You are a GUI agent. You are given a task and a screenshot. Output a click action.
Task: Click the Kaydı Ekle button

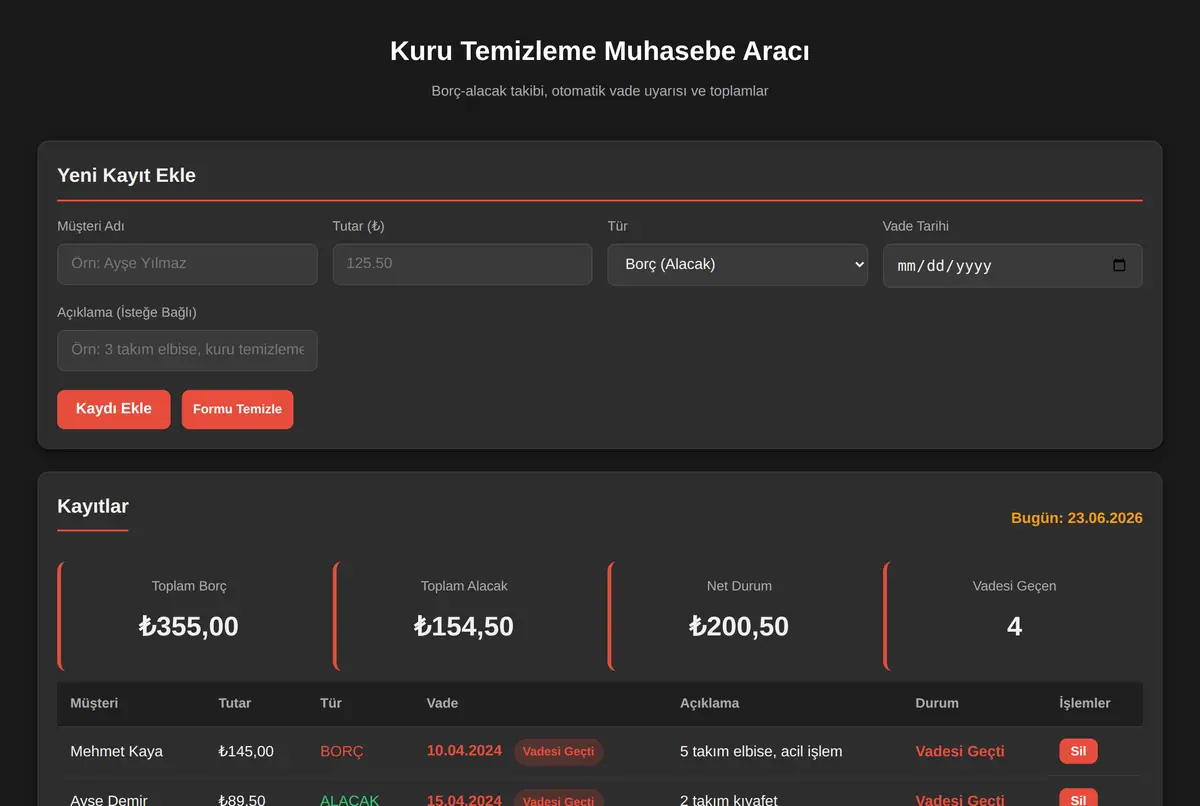point(114,409)
